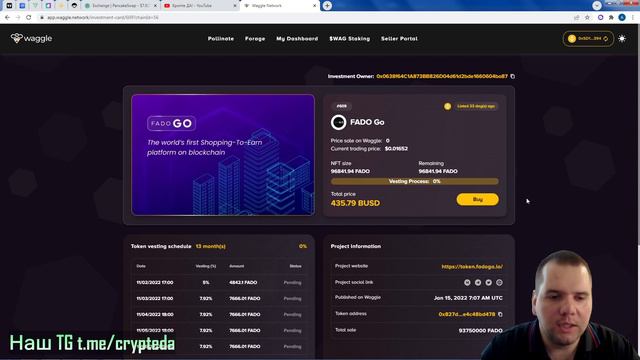Click the 11/03/2022 vesting row date
Viewport: 640px width, 360px height.
pyautogui.click(x=155, y=298)
